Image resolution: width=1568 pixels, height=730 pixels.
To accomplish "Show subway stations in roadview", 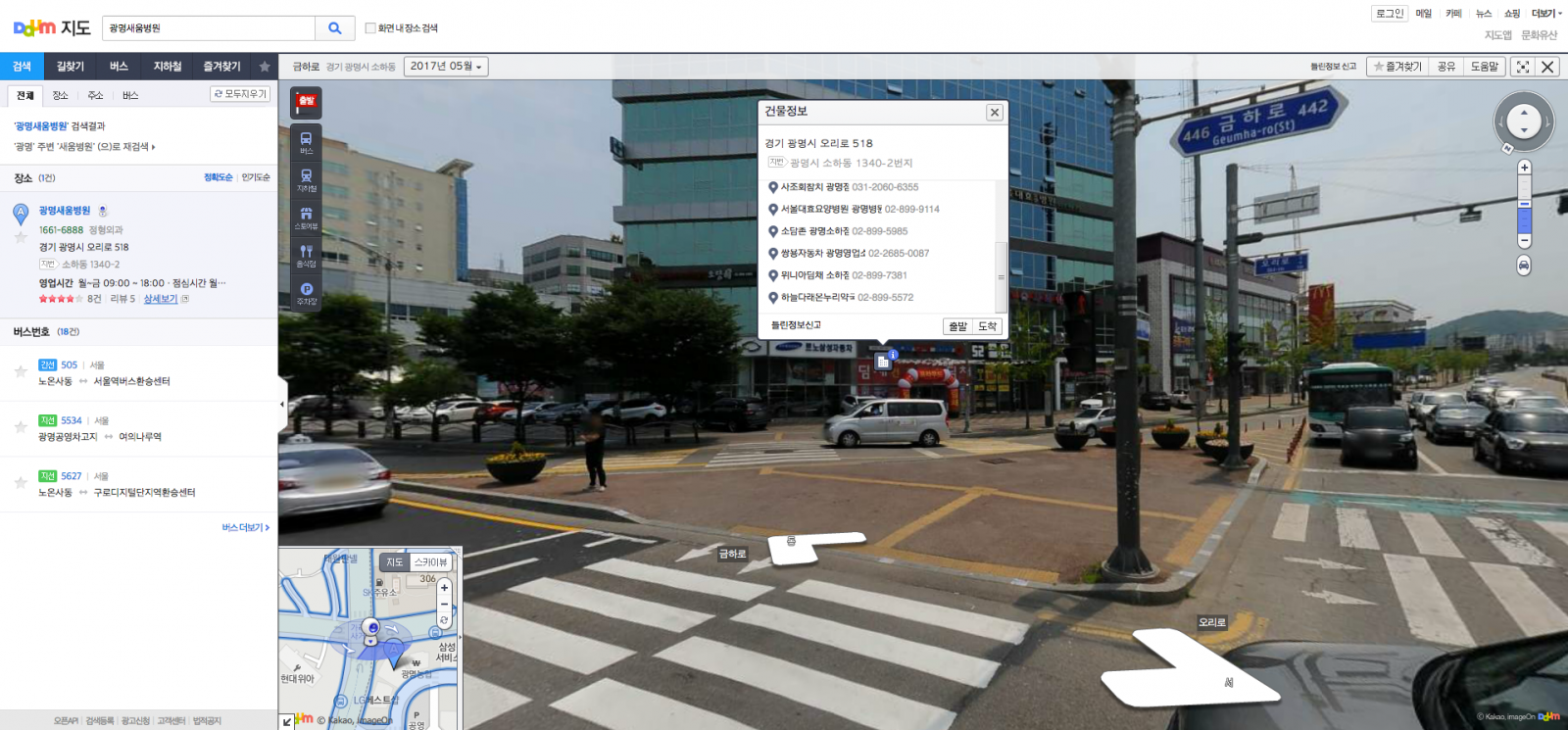I will coord(307,179).
